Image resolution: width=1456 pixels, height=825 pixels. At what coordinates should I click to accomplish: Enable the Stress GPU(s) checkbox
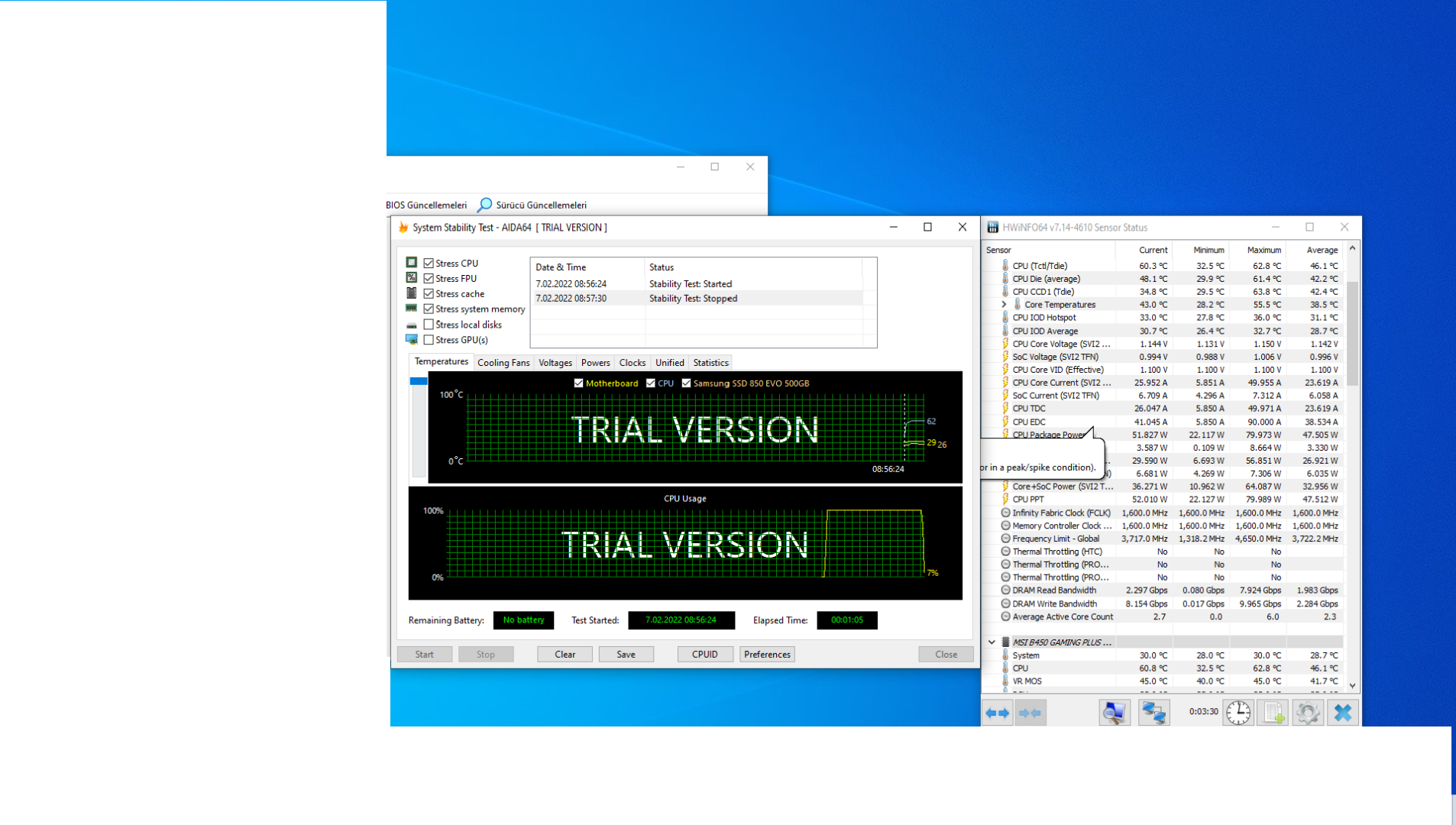tap(429, 340)
